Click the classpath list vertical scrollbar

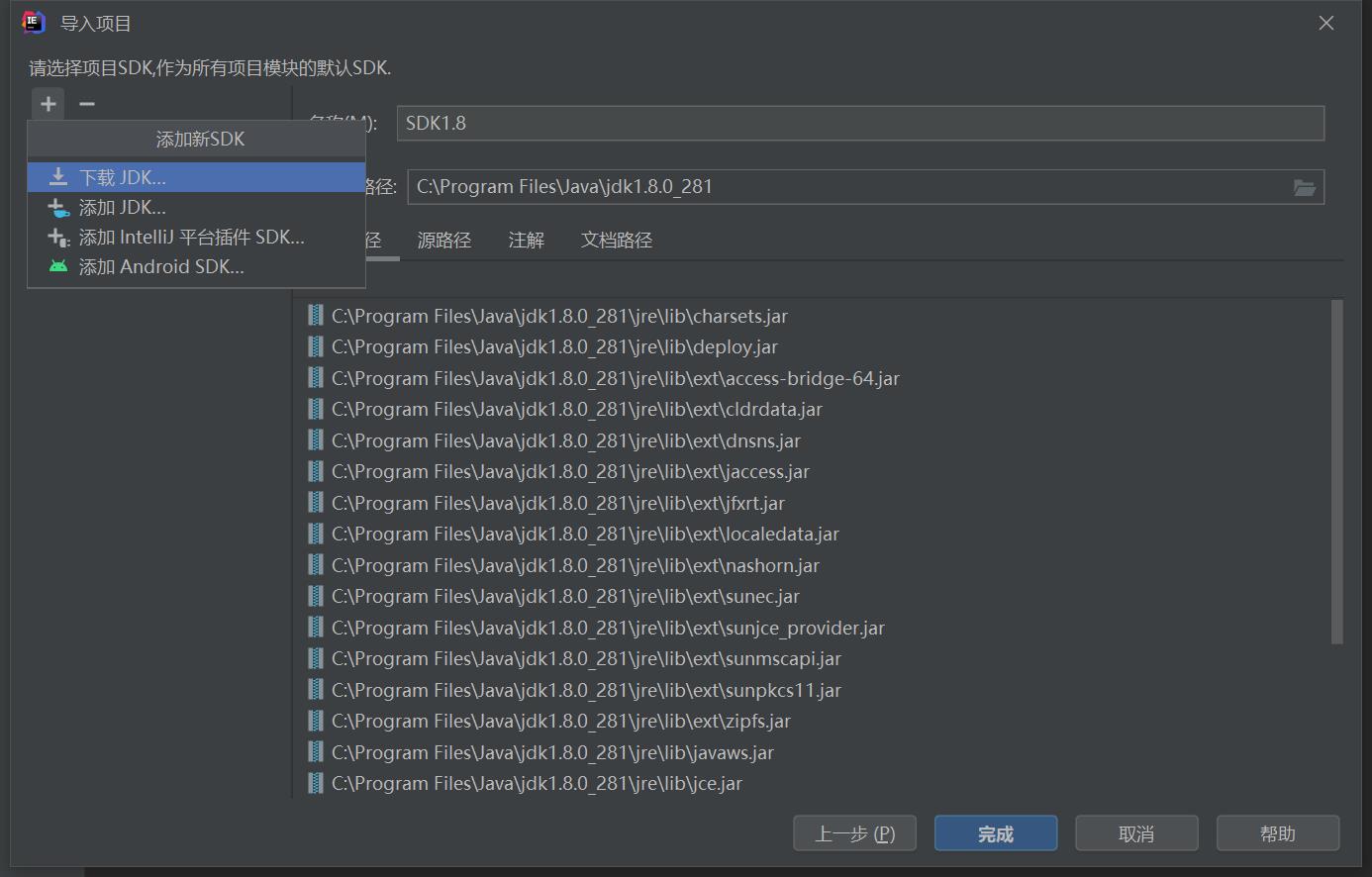tap(1337, 472)
